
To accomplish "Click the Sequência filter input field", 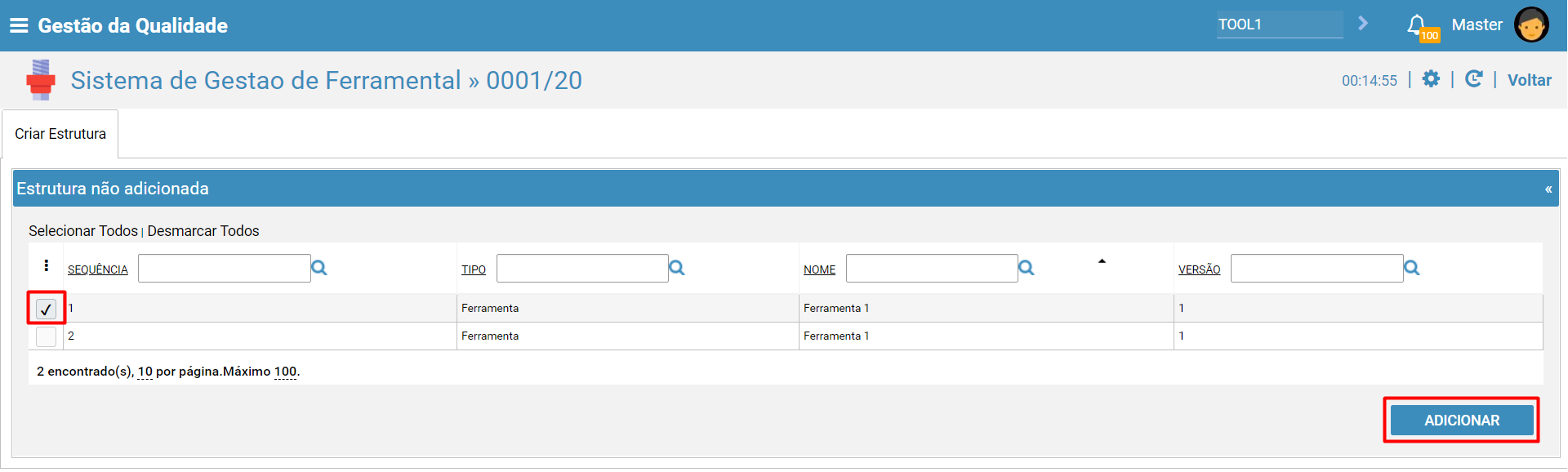I will click(225, 269).
